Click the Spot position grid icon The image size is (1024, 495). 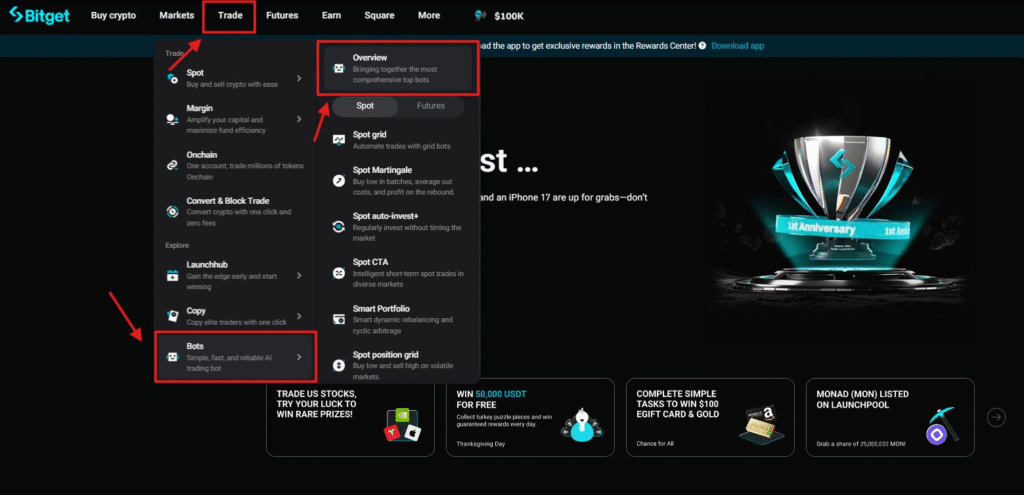[339, 364]
